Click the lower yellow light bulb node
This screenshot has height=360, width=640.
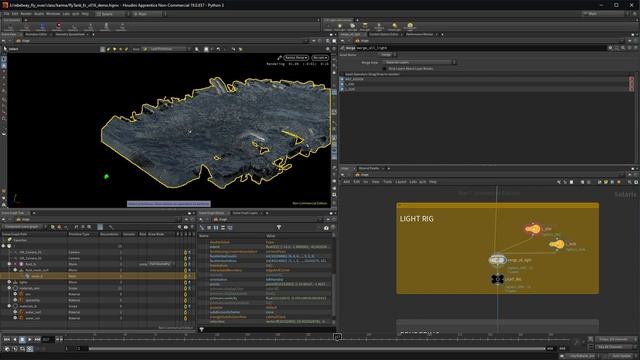(556, 244)
